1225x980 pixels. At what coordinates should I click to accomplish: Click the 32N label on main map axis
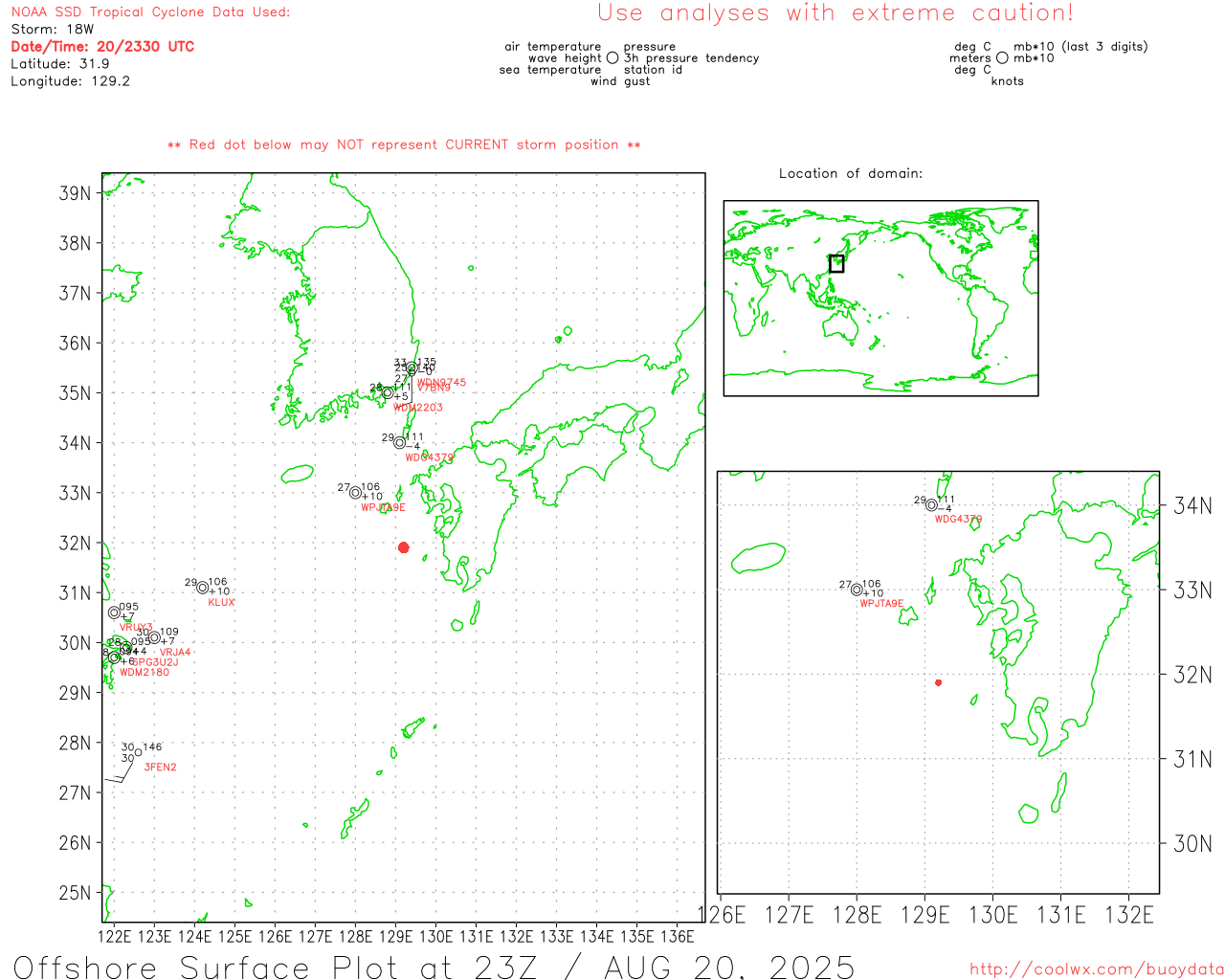coord(76,544)
